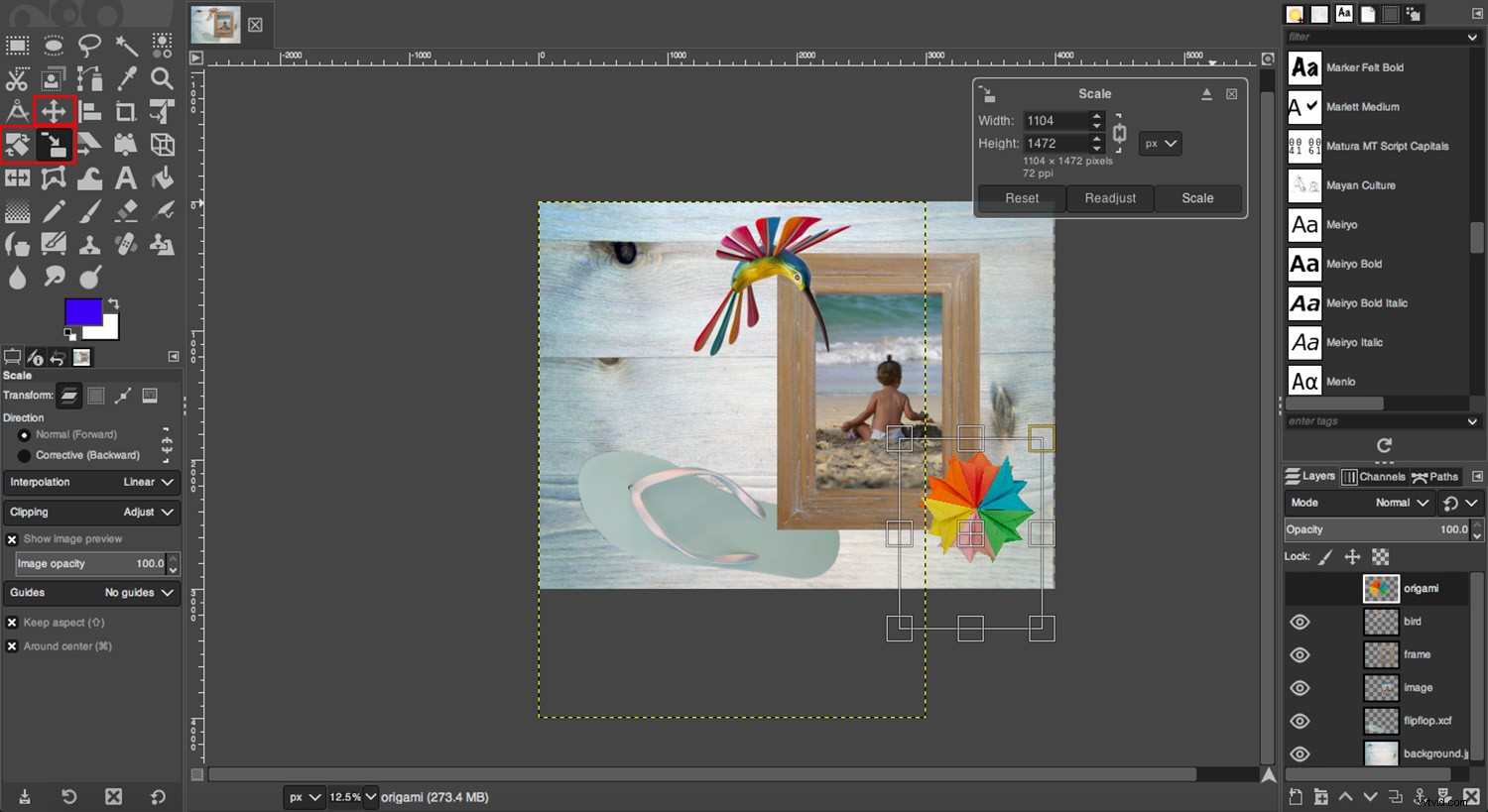Choose the Text tool
1488x812 pixels.
tap(126, 177)
